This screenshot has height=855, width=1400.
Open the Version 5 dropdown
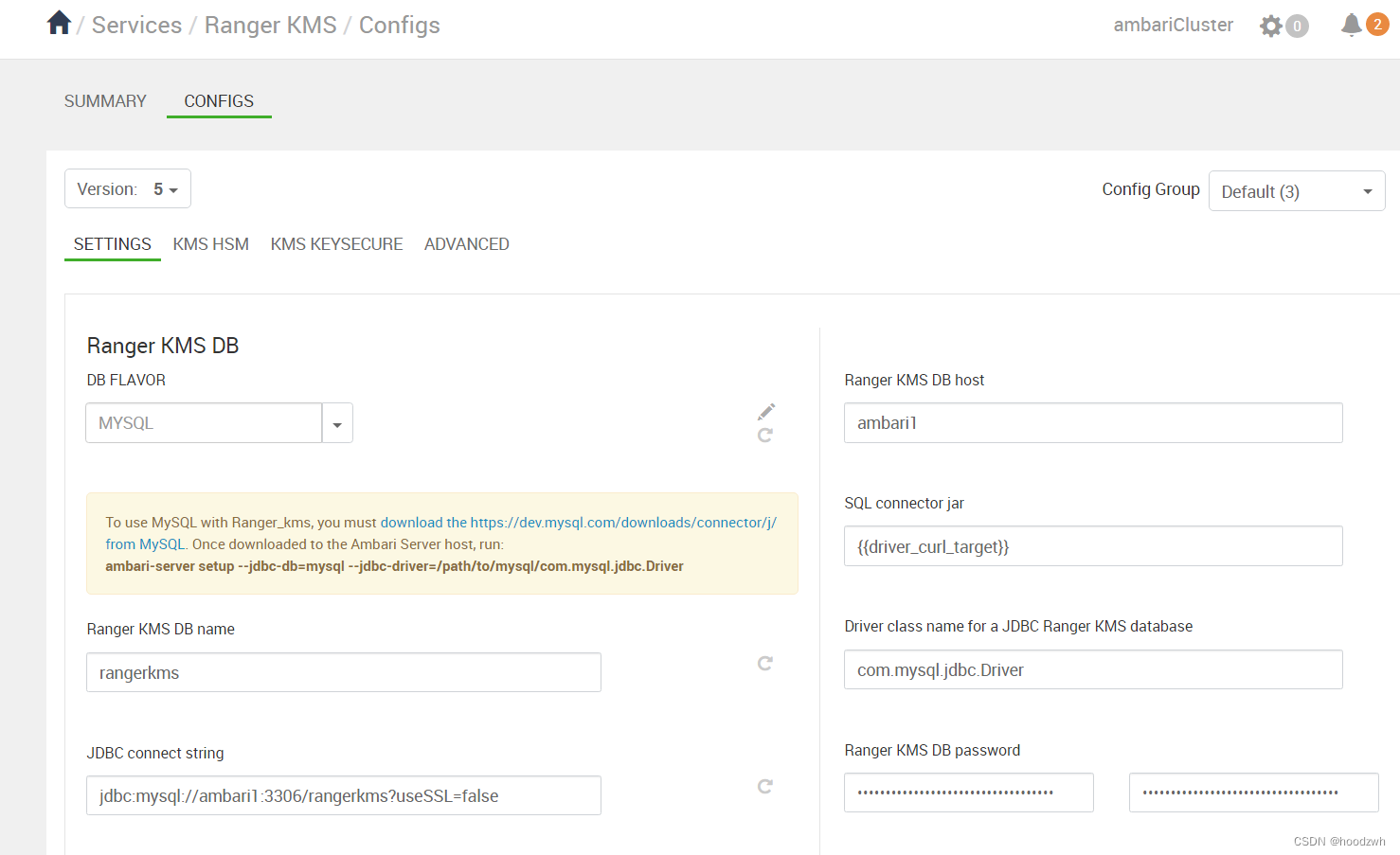[x=128, y=188]
